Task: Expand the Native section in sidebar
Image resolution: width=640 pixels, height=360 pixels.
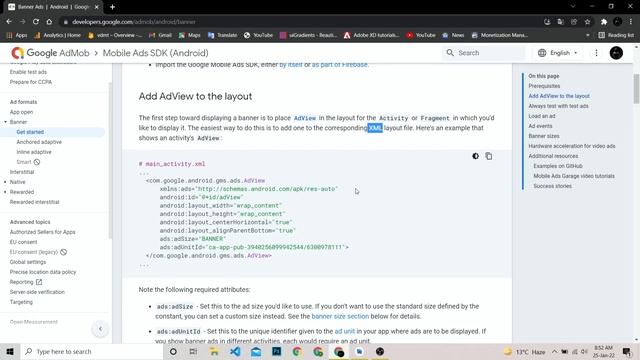Action: tap(6, 182)
